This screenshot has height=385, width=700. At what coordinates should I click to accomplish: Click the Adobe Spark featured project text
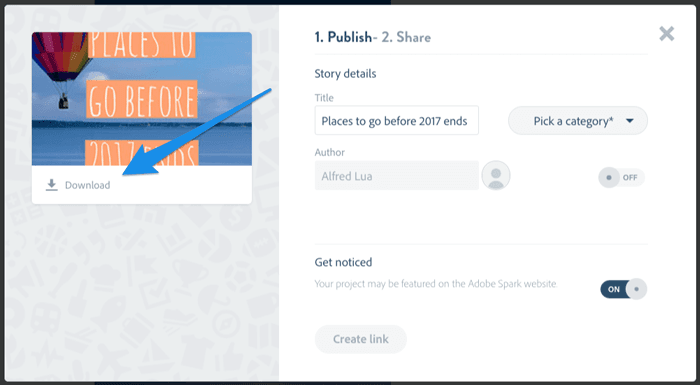(x=436, y=284)
